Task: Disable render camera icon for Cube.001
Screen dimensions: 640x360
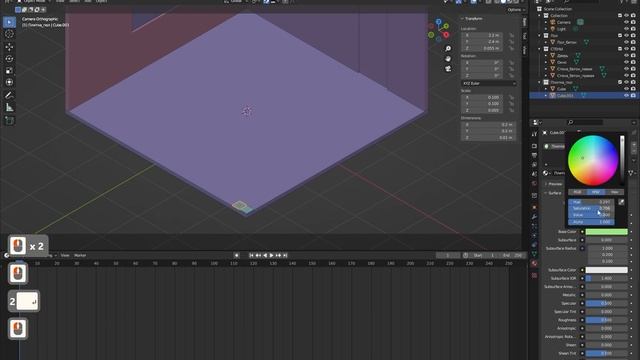Action: point(633,96)
